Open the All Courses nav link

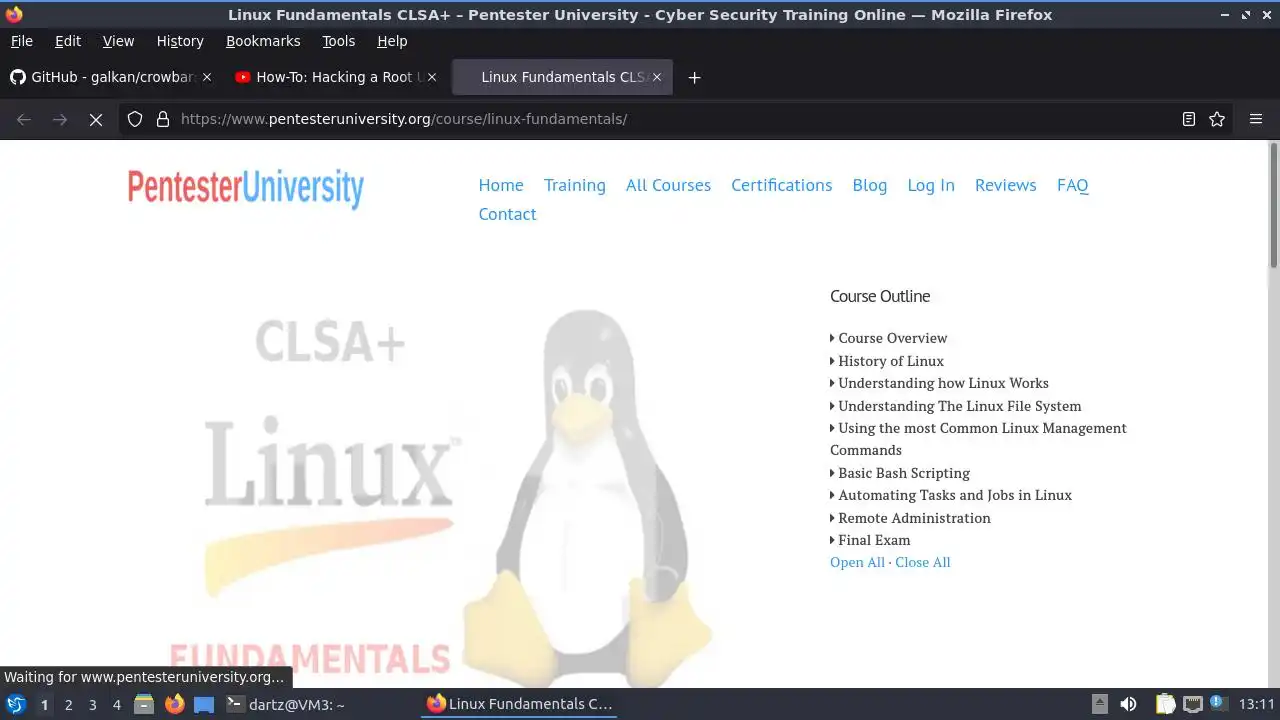668,185
